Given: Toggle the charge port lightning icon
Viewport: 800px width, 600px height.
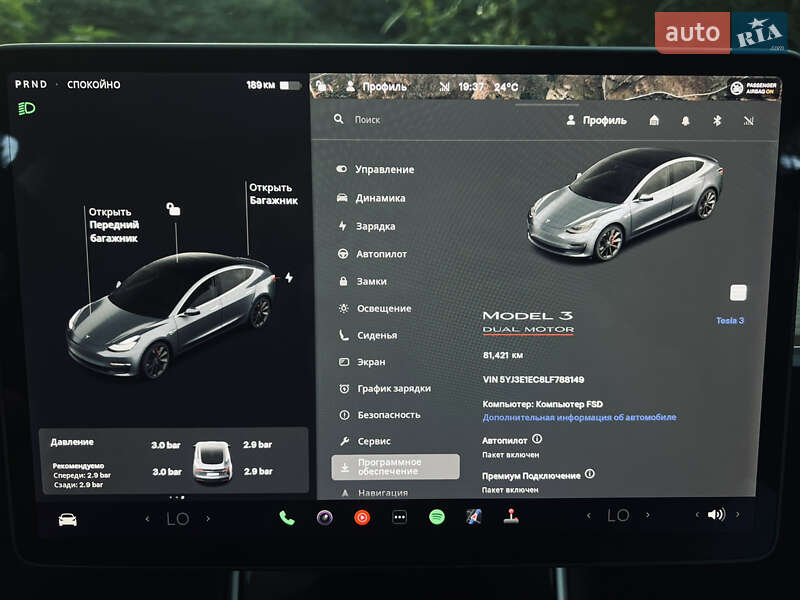Looking at the screenshot, I should coord(289,277).
